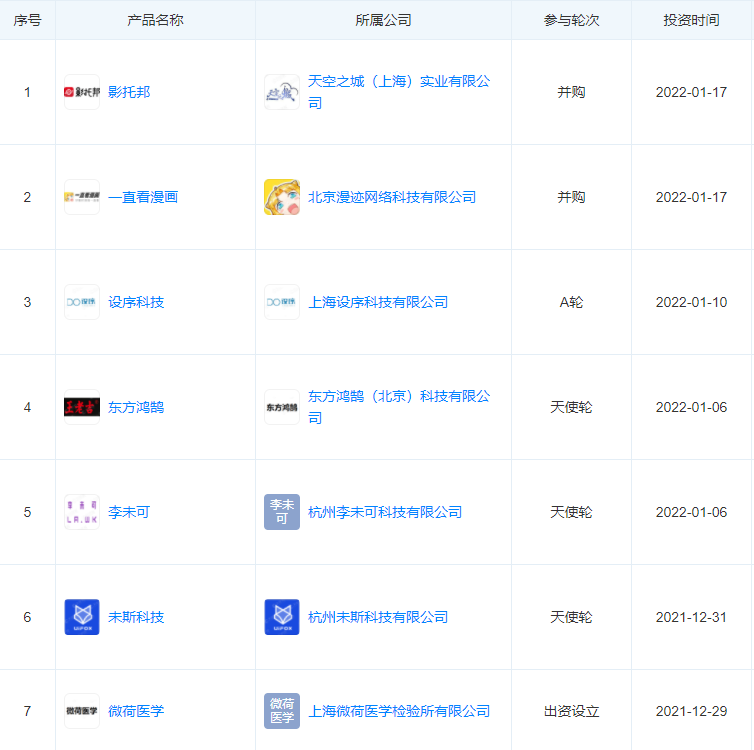This screenshot has width=754, height=750.
Task: Open the 影托邦 product link
Action: tap(129, 92)
